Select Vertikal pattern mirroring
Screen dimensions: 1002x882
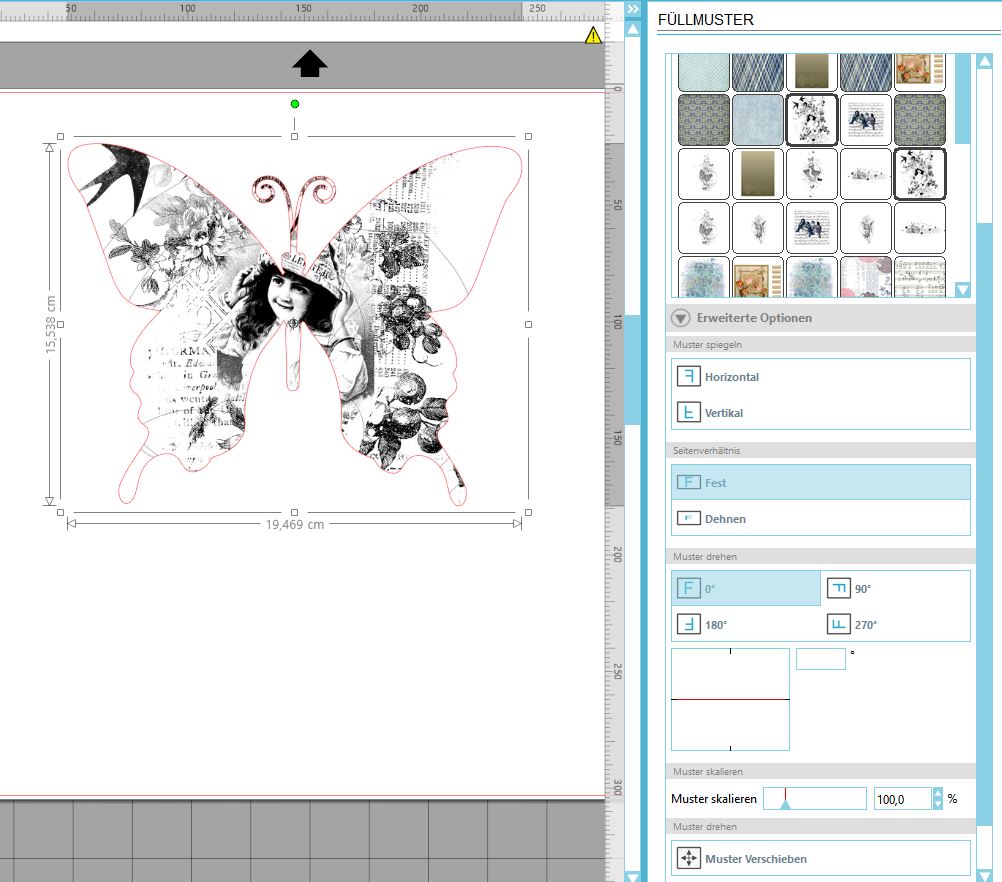(821, 412)
